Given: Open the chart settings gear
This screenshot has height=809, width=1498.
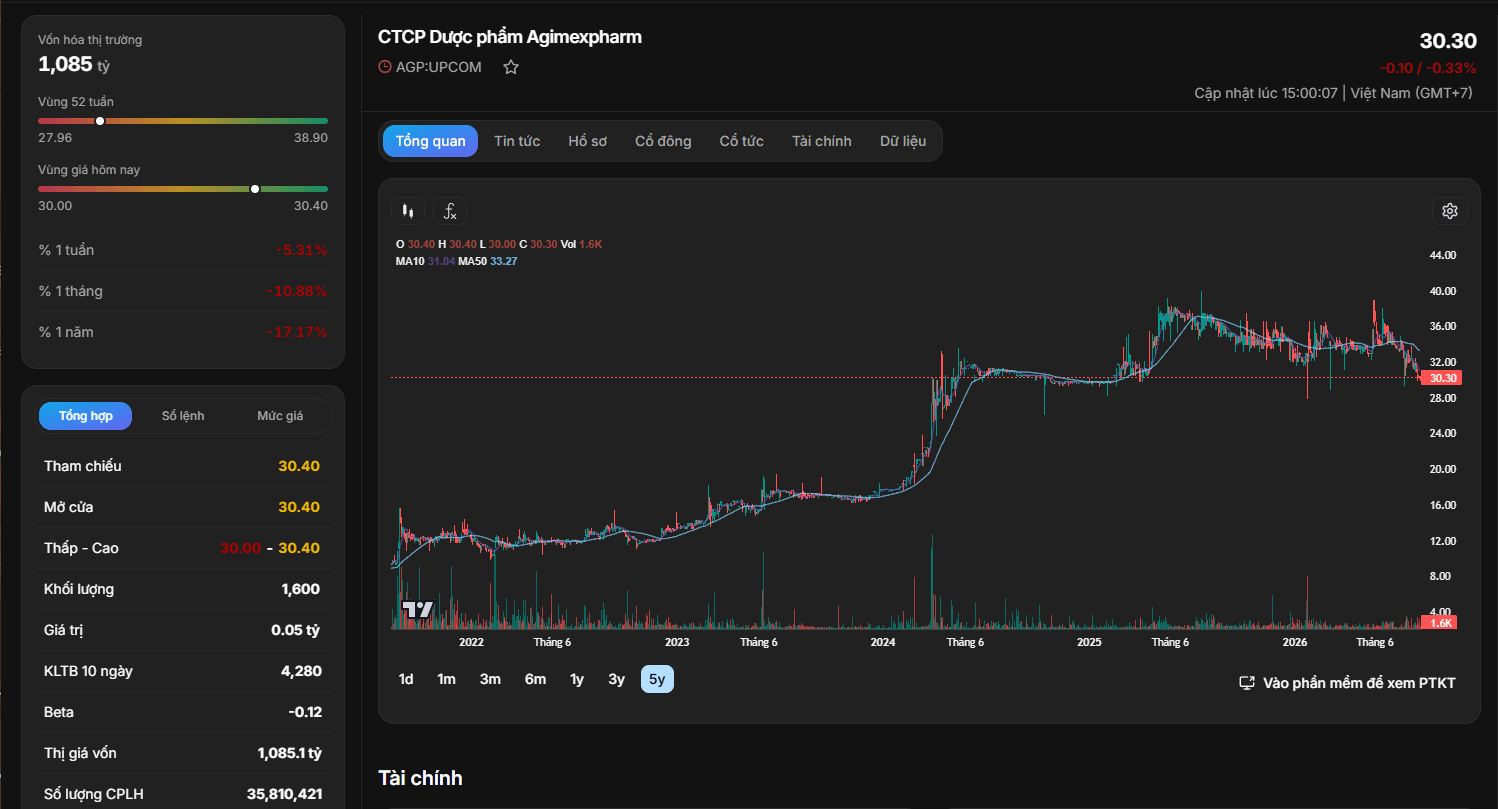Looking at the screenshot, I should pos(1450,211).
